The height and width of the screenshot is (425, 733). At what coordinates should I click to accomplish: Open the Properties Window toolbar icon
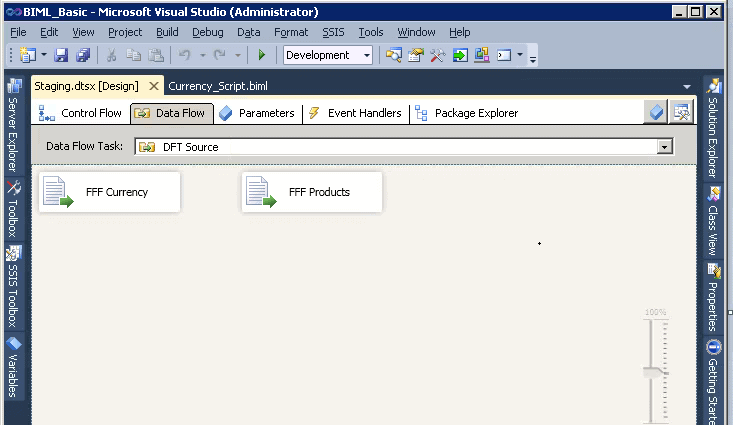coord(416,55)
